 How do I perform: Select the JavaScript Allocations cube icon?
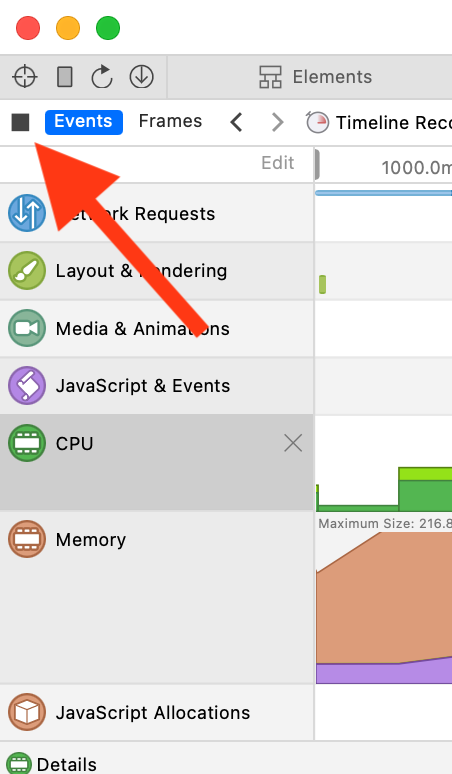point(27,712)
